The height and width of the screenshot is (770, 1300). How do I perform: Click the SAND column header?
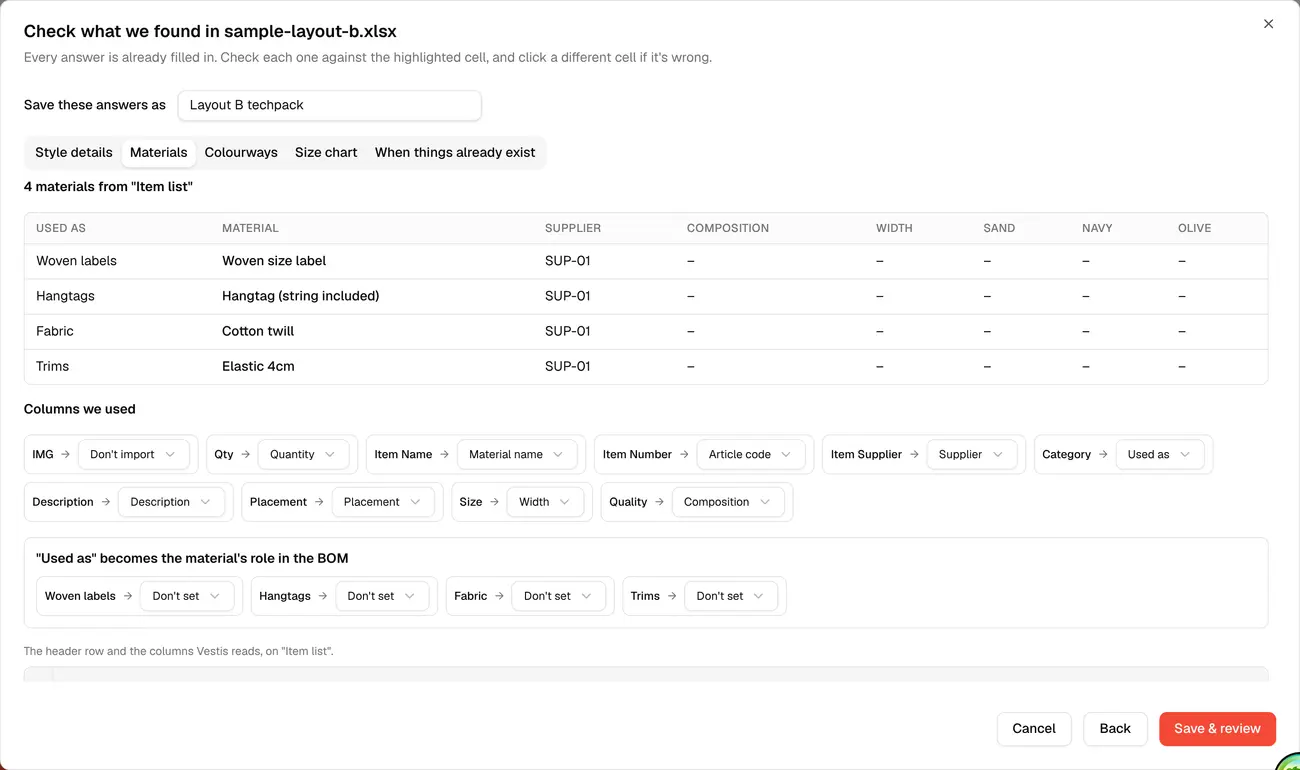(999, 228)
